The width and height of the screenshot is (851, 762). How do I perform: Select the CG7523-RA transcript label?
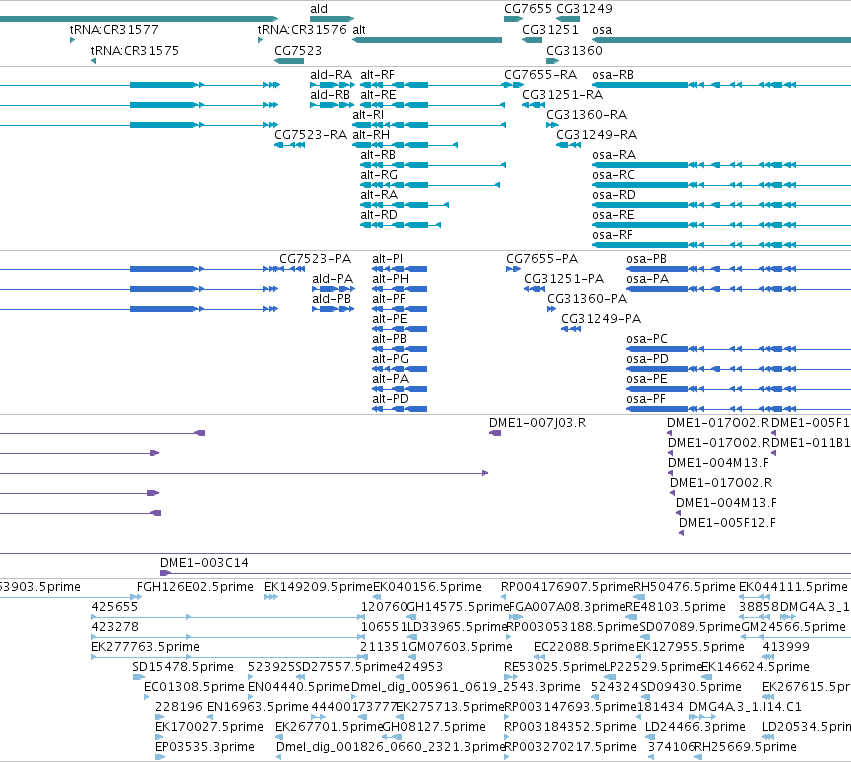(310, 135)
